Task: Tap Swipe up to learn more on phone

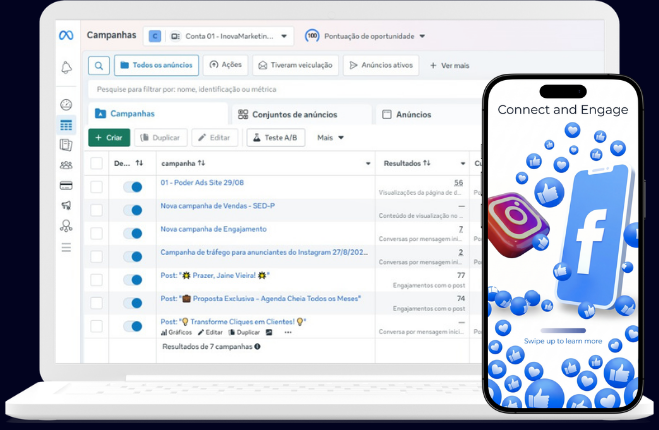Action: click(x=563, y=341)
